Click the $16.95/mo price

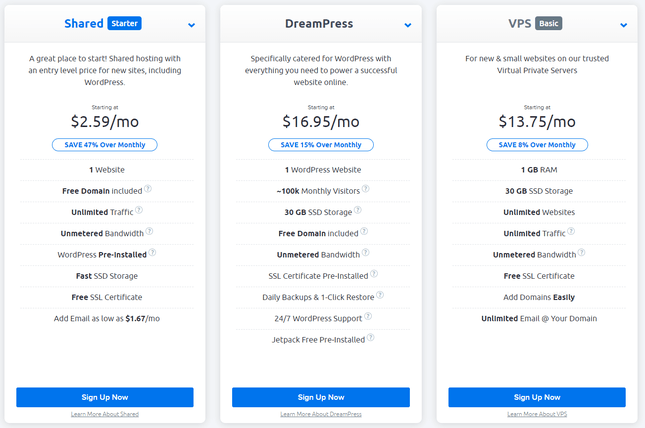pos(321,122)
